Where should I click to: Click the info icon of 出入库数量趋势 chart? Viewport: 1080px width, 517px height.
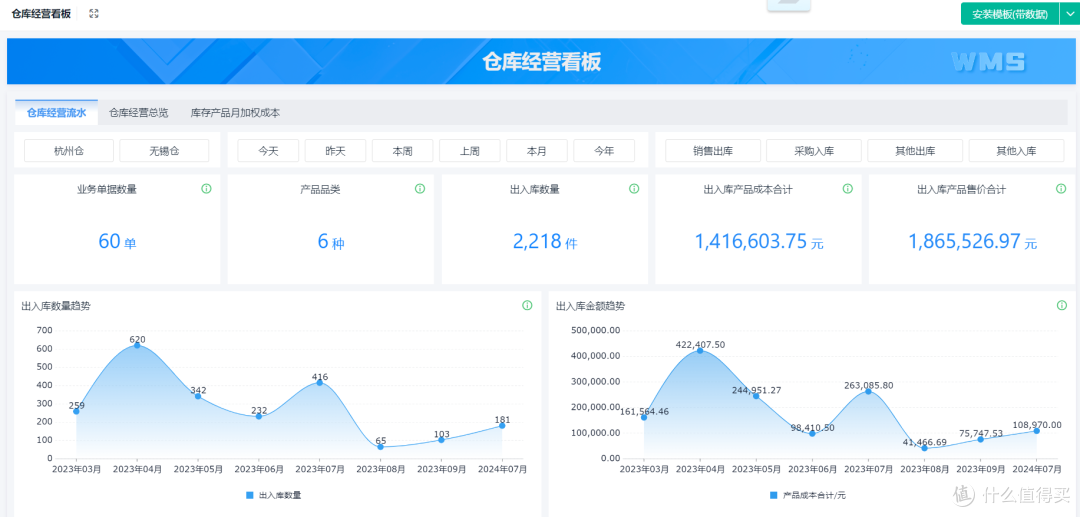click(527, 306)
